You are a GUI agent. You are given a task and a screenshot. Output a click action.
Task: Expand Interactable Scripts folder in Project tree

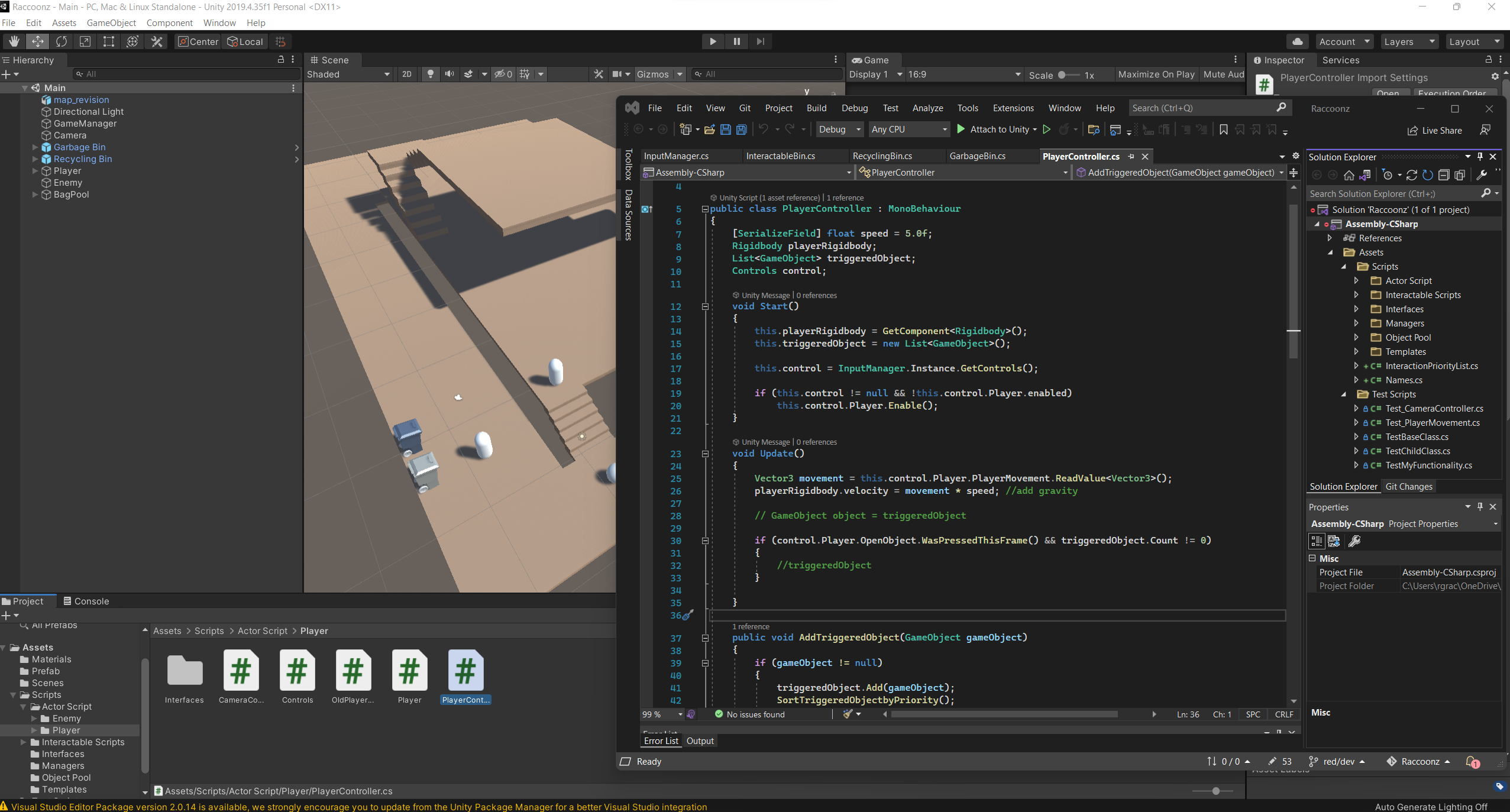pos(24,742)
